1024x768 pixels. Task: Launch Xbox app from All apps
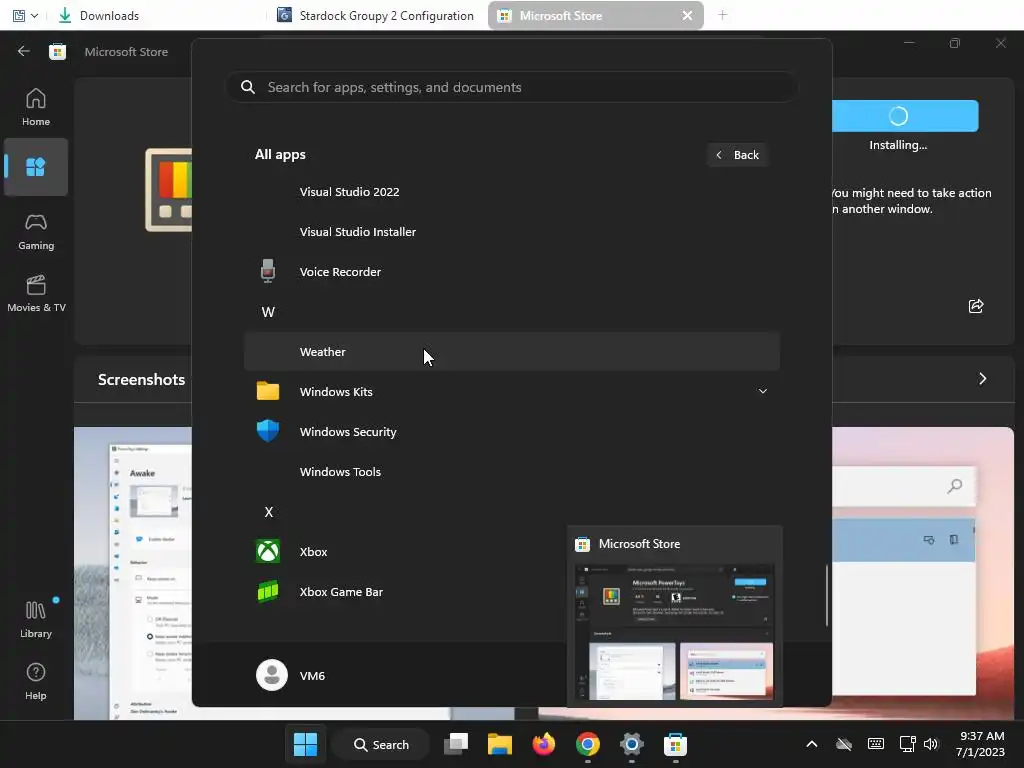pyautogui.click(x=511, y=552)
